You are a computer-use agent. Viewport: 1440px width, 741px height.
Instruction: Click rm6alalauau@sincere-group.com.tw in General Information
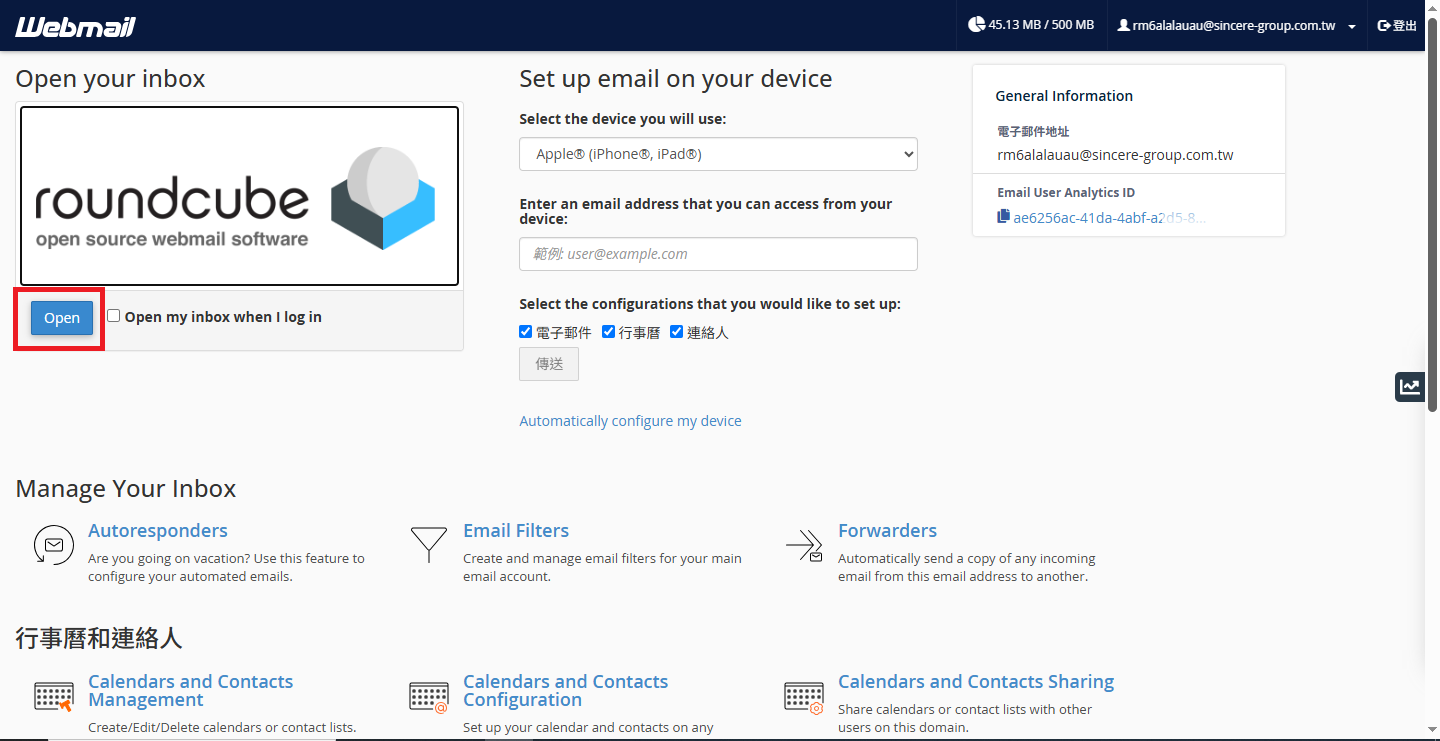pos(1115,155)
